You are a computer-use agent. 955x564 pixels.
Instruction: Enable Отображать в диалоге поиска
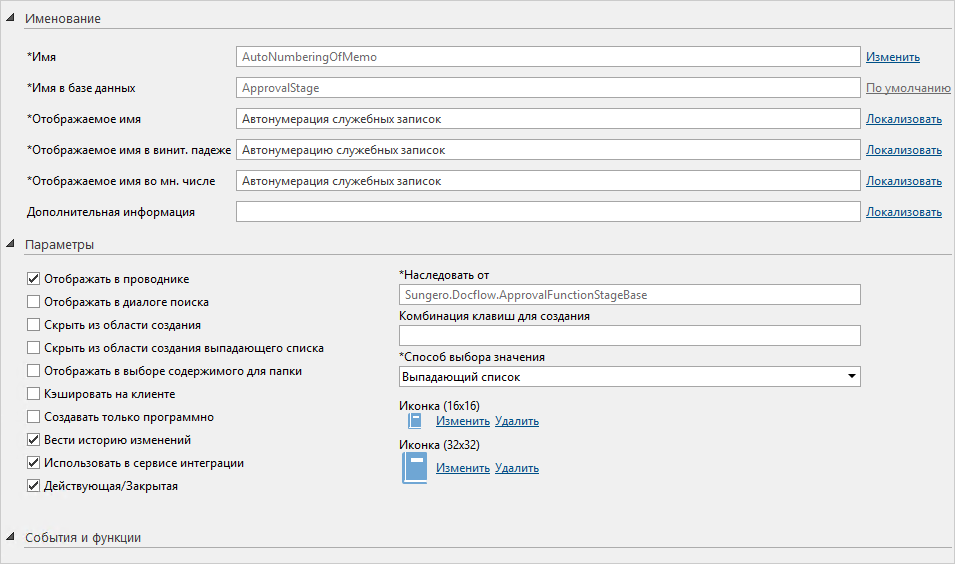tap(34, 302)
